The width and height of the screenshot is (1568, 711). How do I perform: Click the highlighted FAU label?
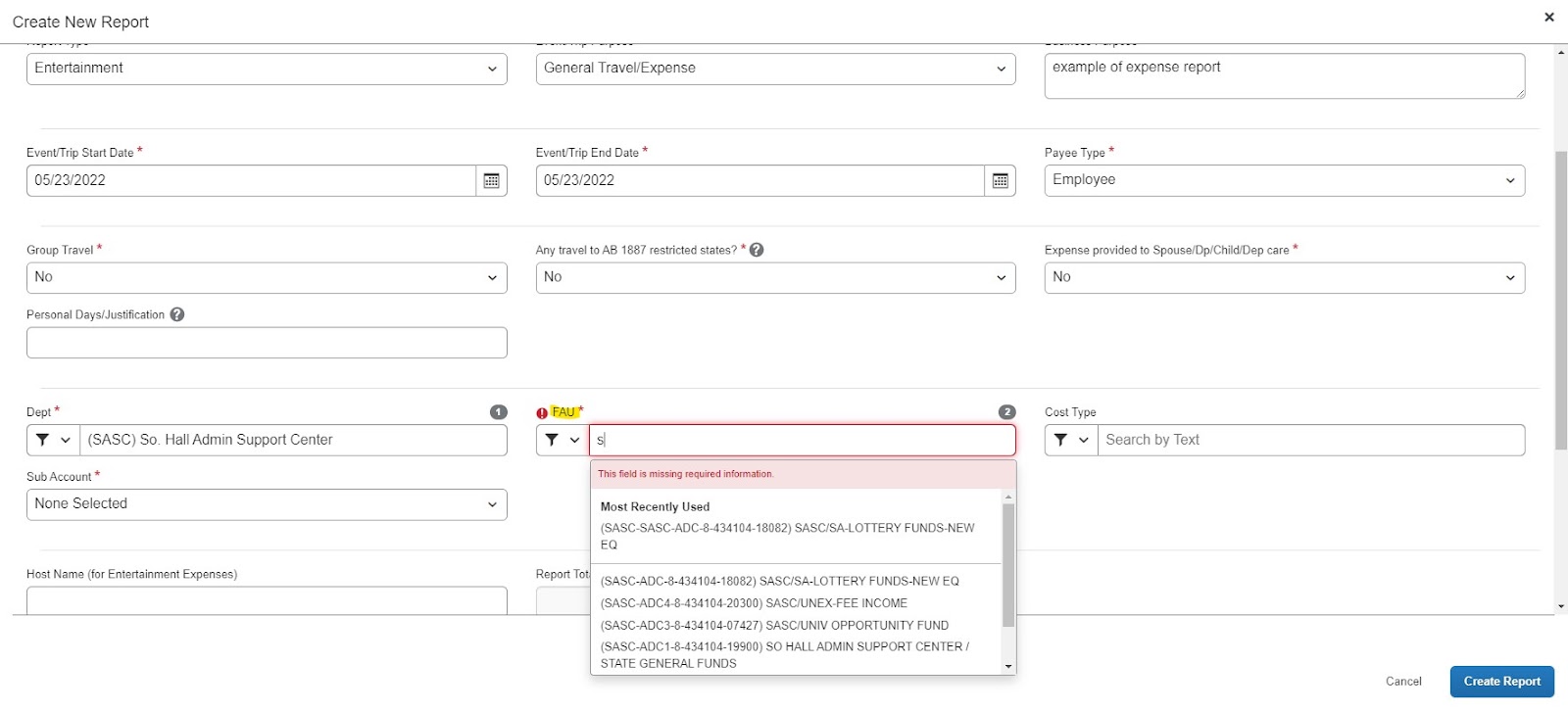coord(563,412)
